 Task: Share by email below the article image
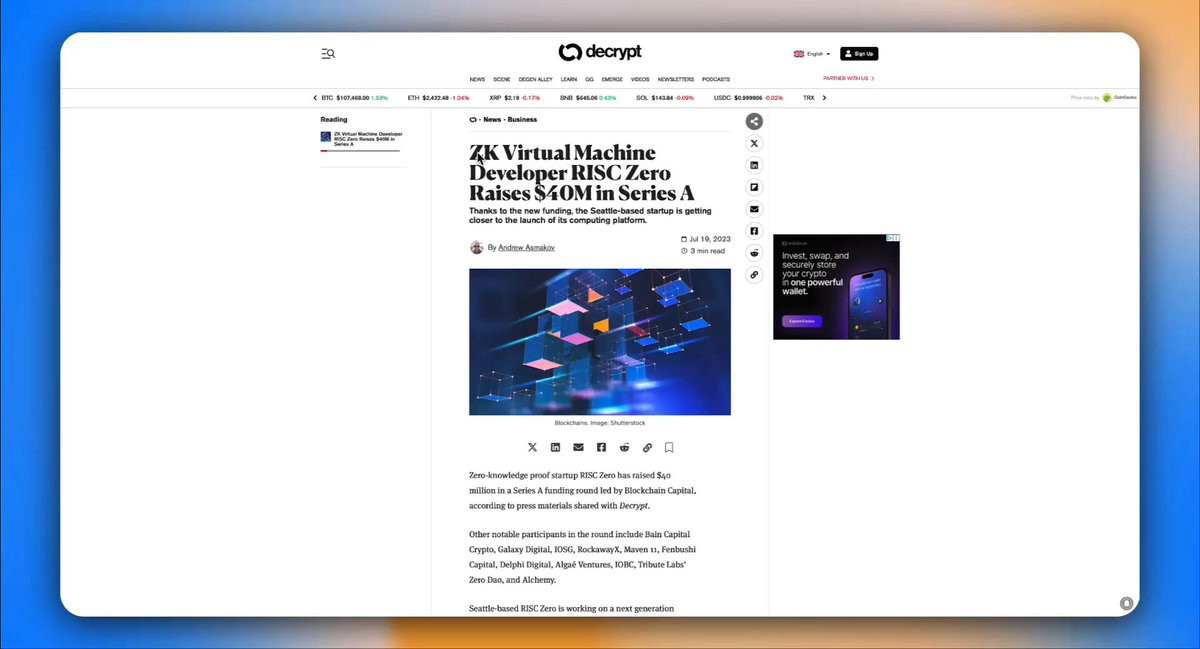pyautogui.click(x=578, y=447)
